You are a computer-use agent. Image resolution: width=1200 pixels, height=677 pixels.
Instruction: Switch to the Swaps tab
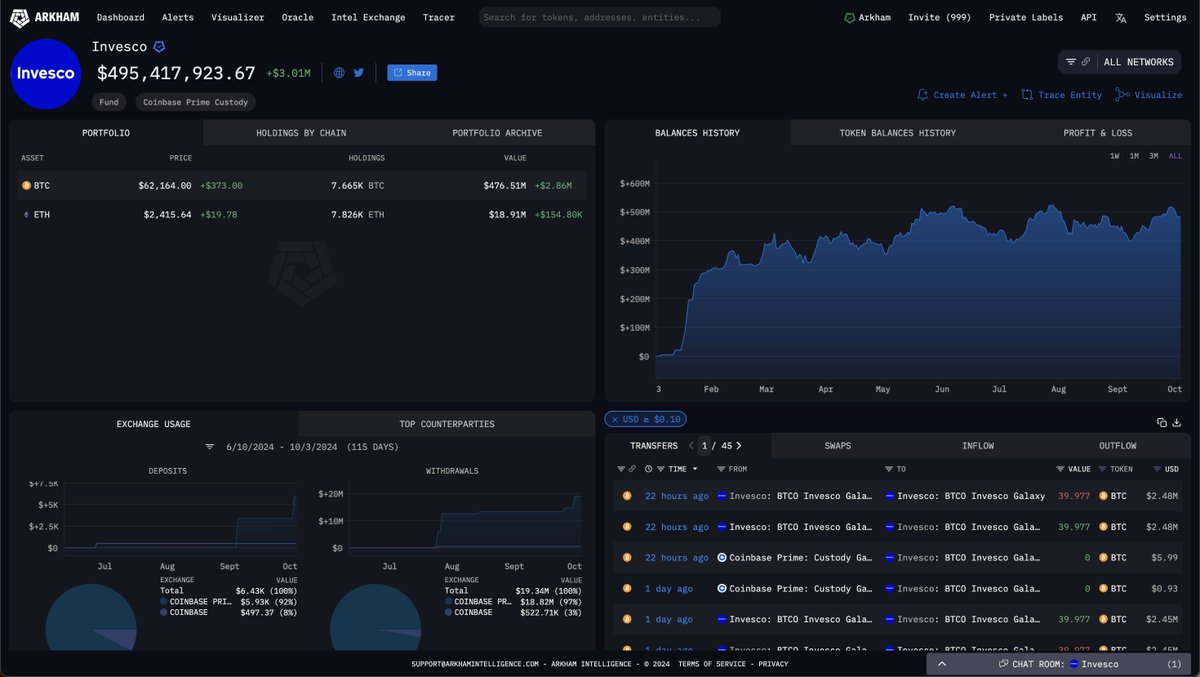838,445
